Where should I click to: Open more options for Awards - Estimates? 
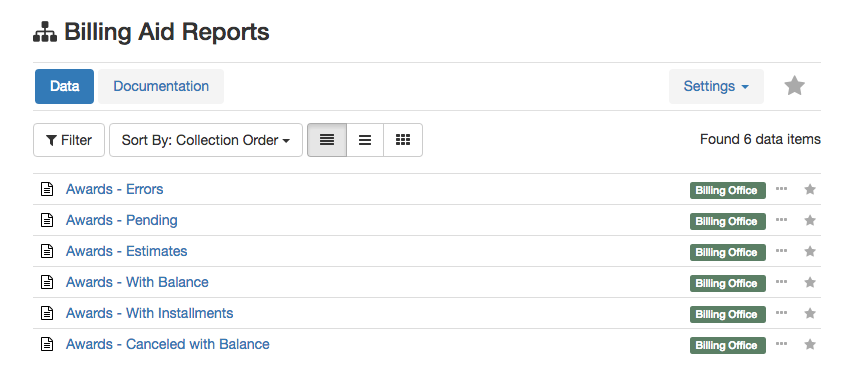coord(782,251)
